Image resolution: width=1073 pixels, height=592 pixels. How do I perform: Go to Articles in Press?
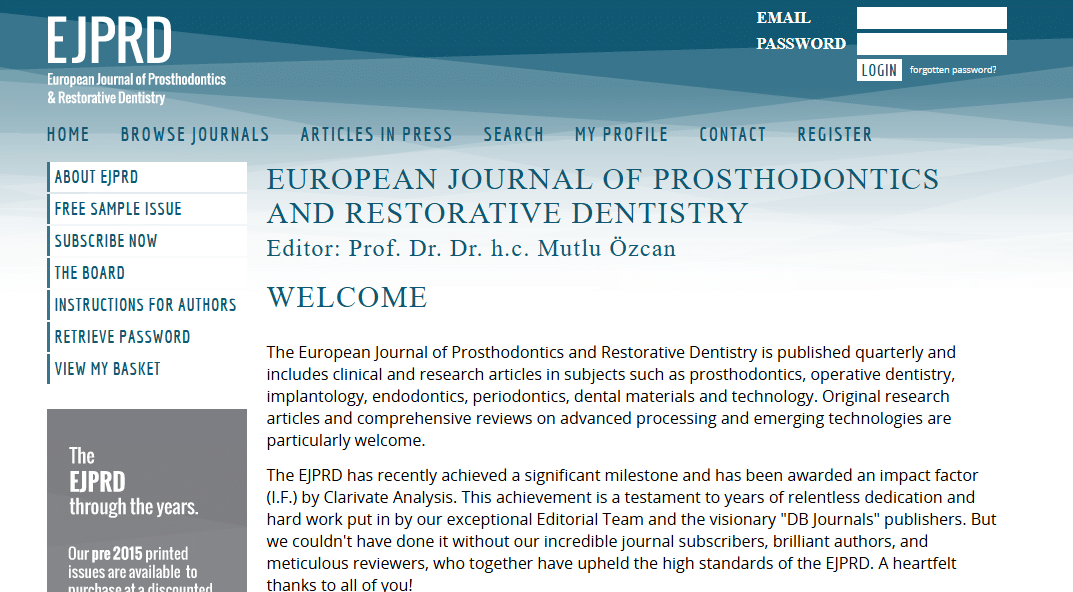point(376,134)
